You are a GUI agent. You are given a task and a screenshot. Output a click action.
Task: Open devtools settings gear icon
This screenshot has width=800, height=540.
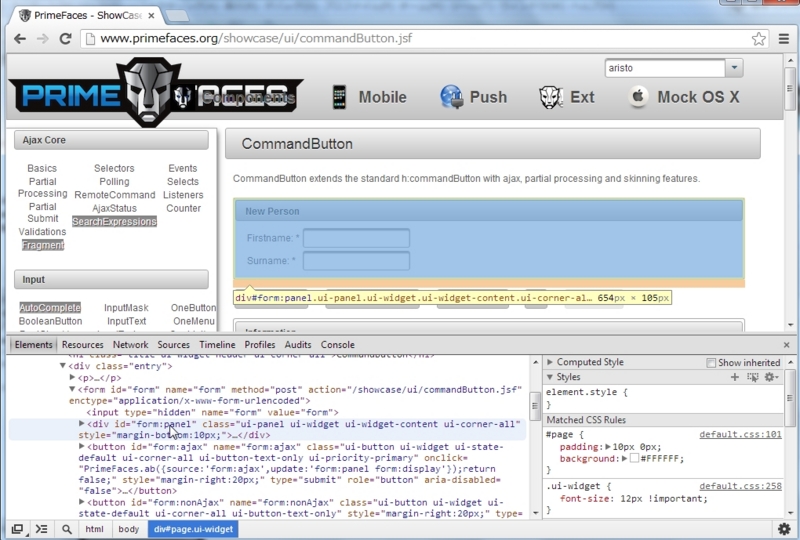pyautogui.click(x=784, y=529)
